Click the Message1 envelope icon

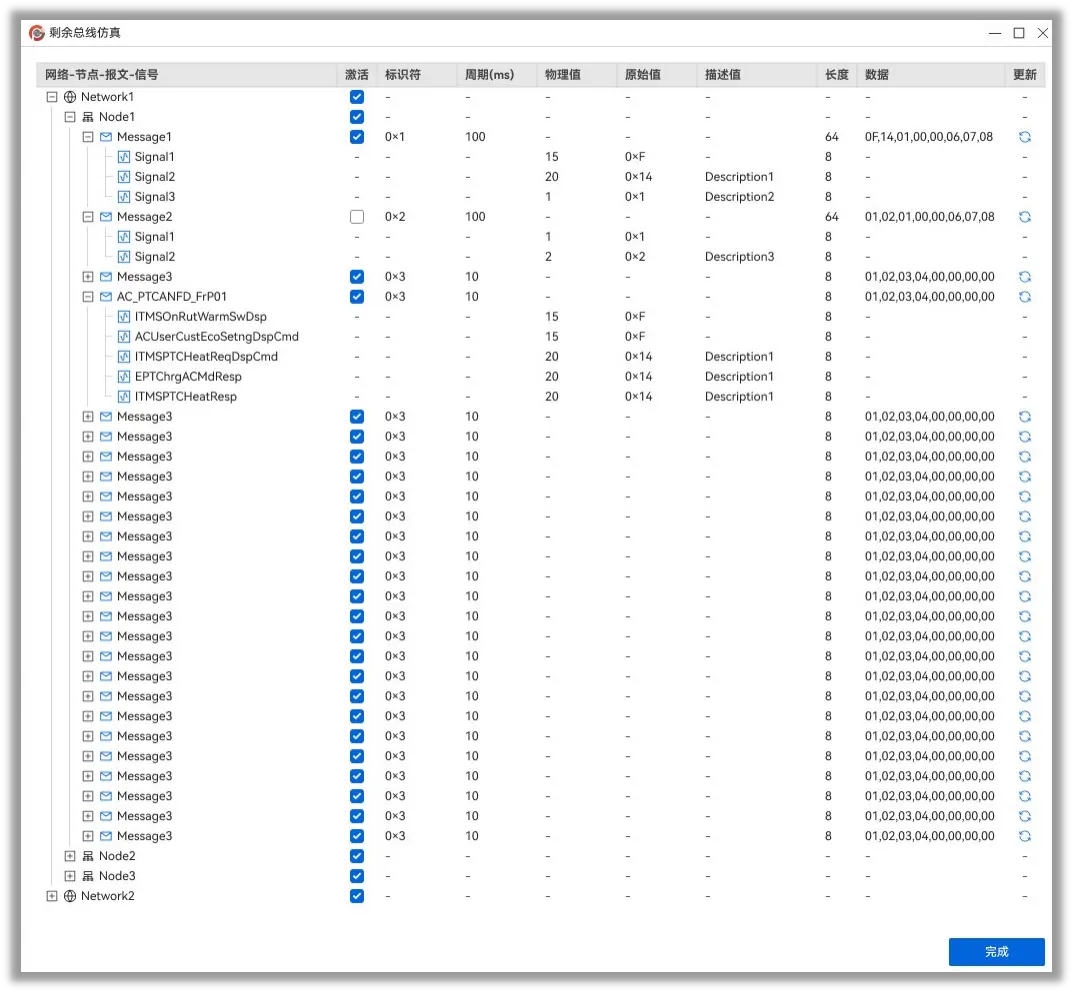point(105,137)
